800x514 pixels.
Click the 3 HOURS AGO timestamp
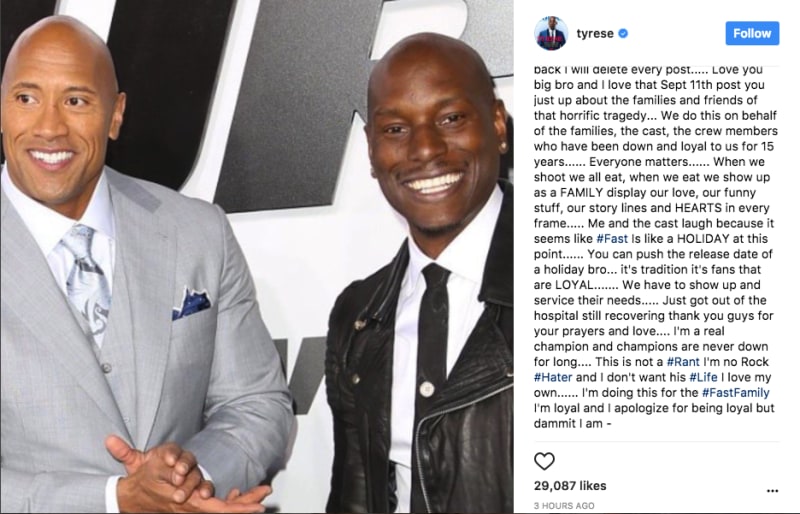[564, 506]
